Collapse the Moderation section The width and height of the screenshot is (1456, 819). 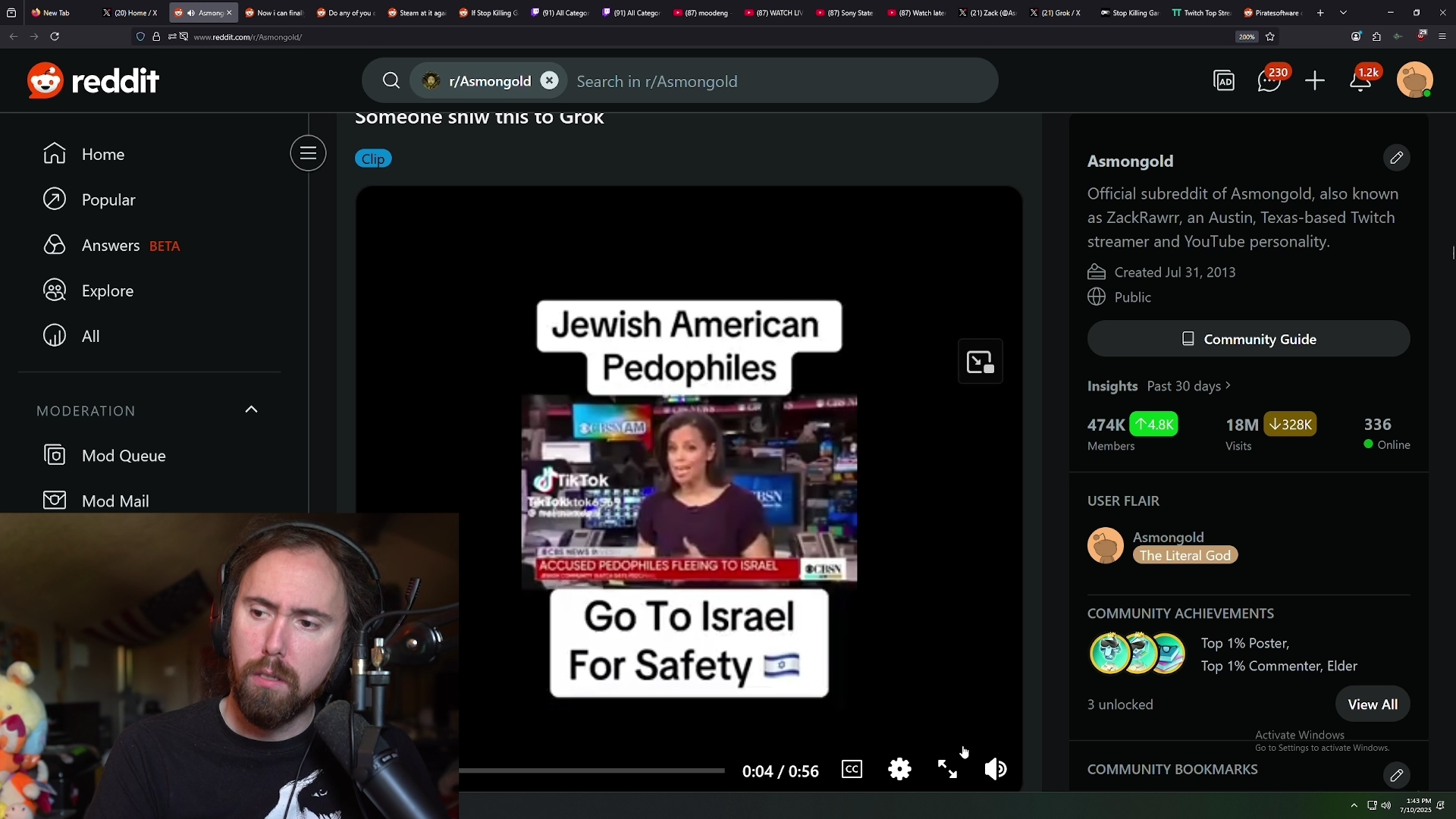[x=251, y=410]
